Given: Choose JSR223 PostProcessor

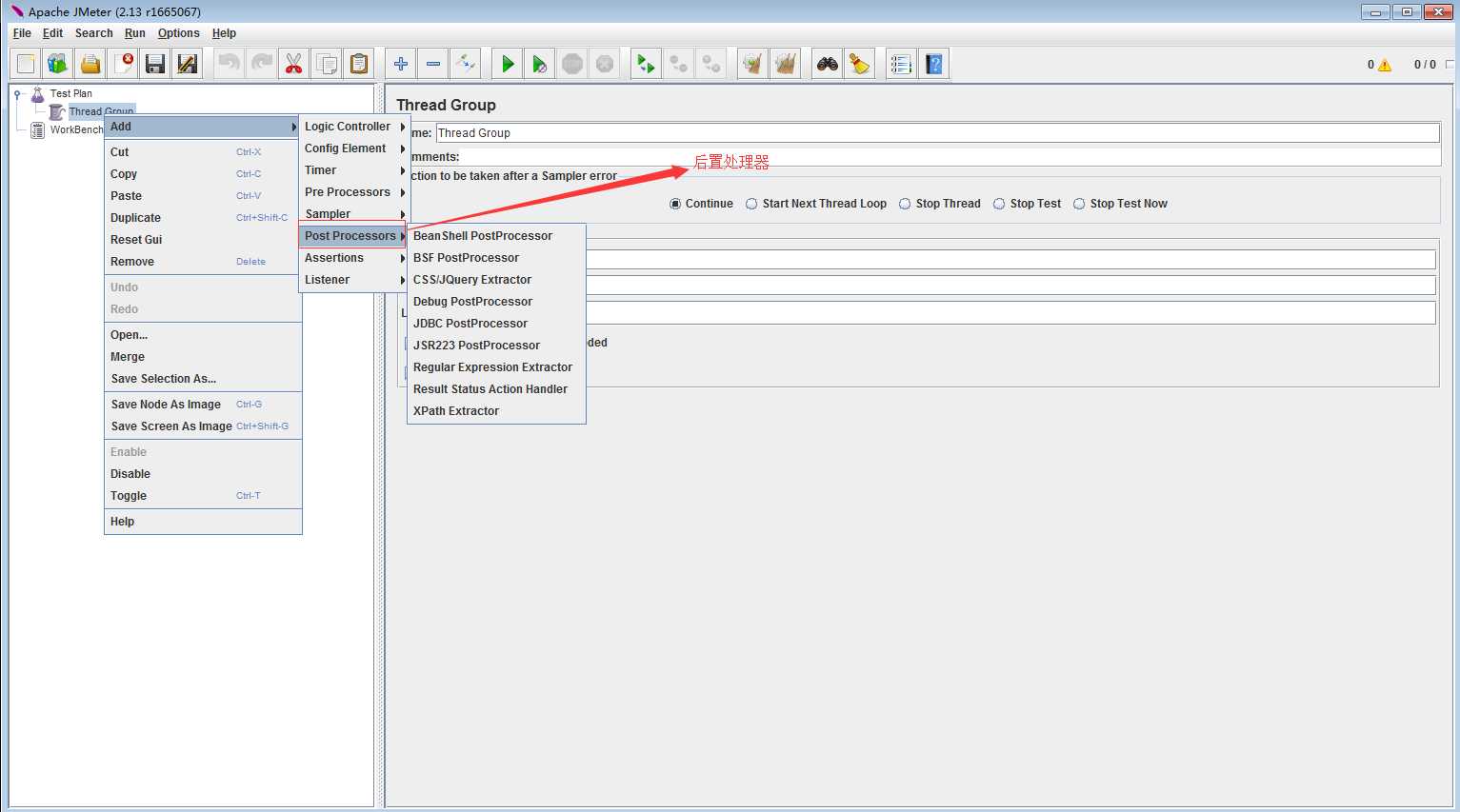Looking at the screenshot, I should (496, 346).
